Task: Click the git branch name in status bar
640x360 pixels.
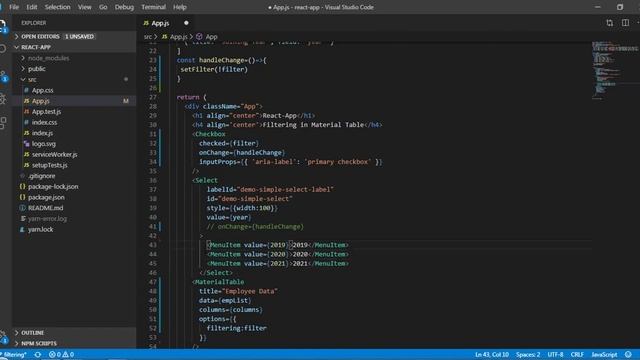Action: point(13,354)
